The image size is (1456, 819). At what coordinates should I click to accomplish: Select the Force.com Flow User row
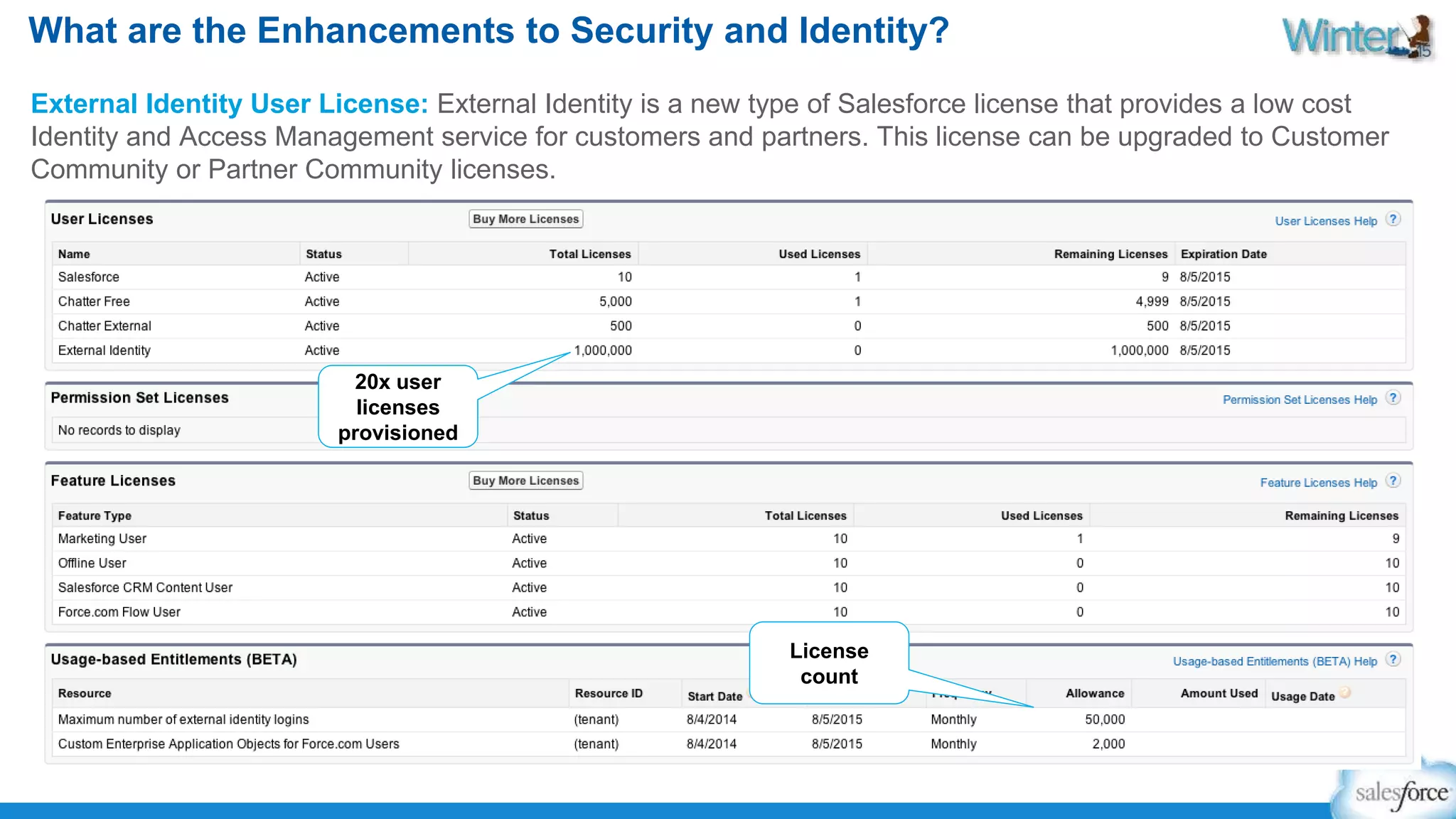coord(729,612)
